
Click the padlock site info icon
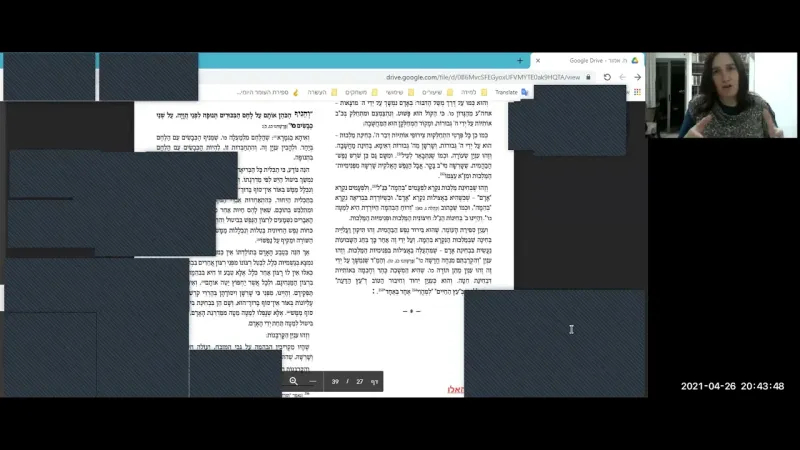587,77
